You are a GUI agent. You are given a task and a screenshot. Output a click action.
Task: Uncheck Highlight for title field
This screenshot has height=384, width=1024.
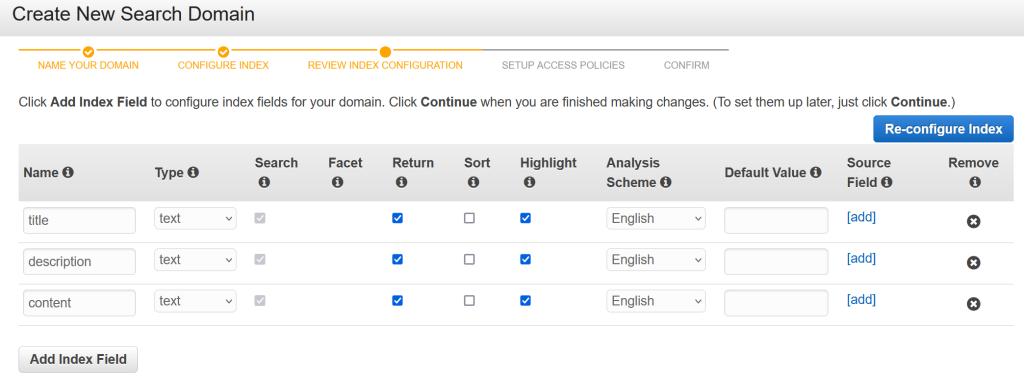525,218
